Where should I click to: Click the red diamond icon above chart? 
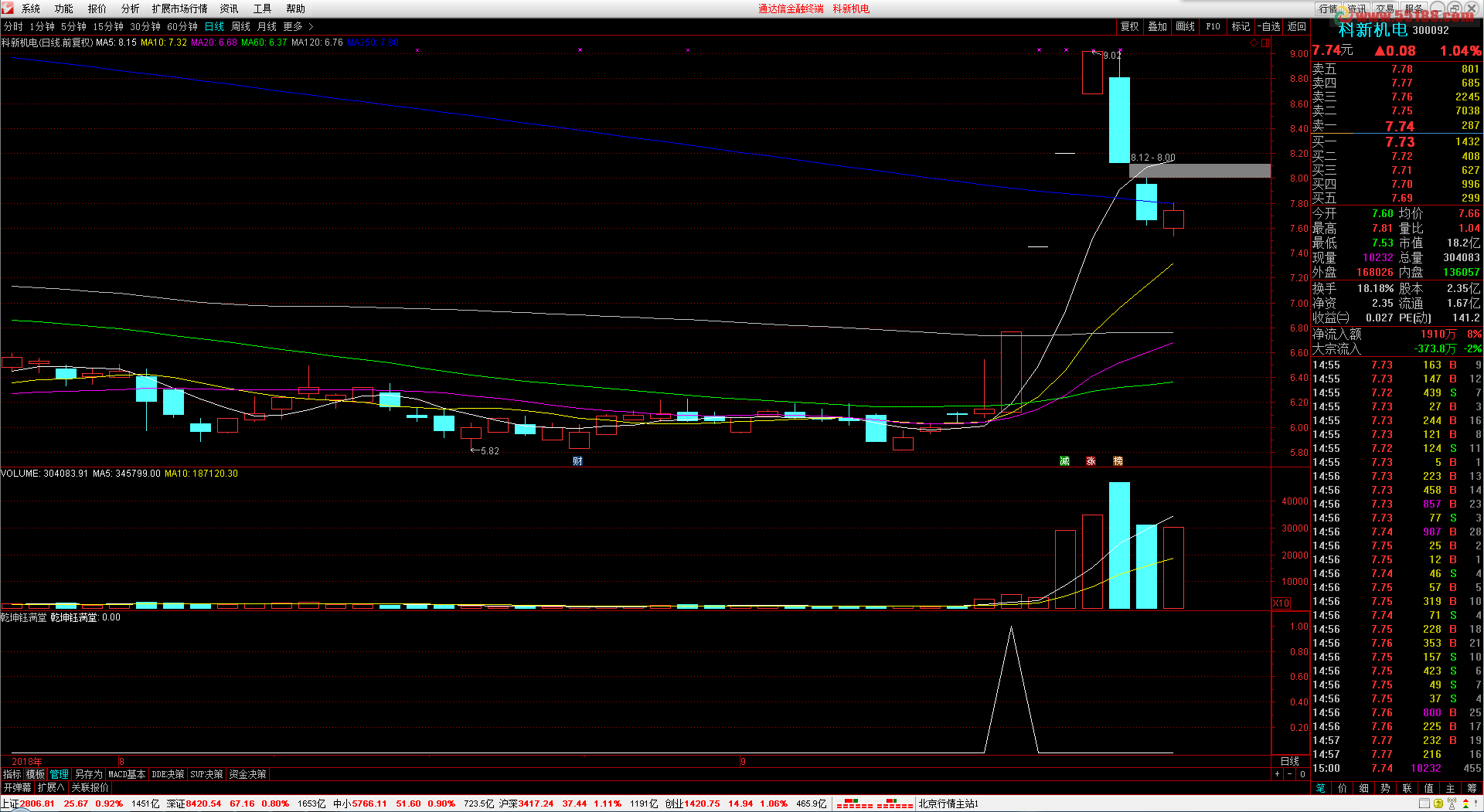(x=1254, y=43)
